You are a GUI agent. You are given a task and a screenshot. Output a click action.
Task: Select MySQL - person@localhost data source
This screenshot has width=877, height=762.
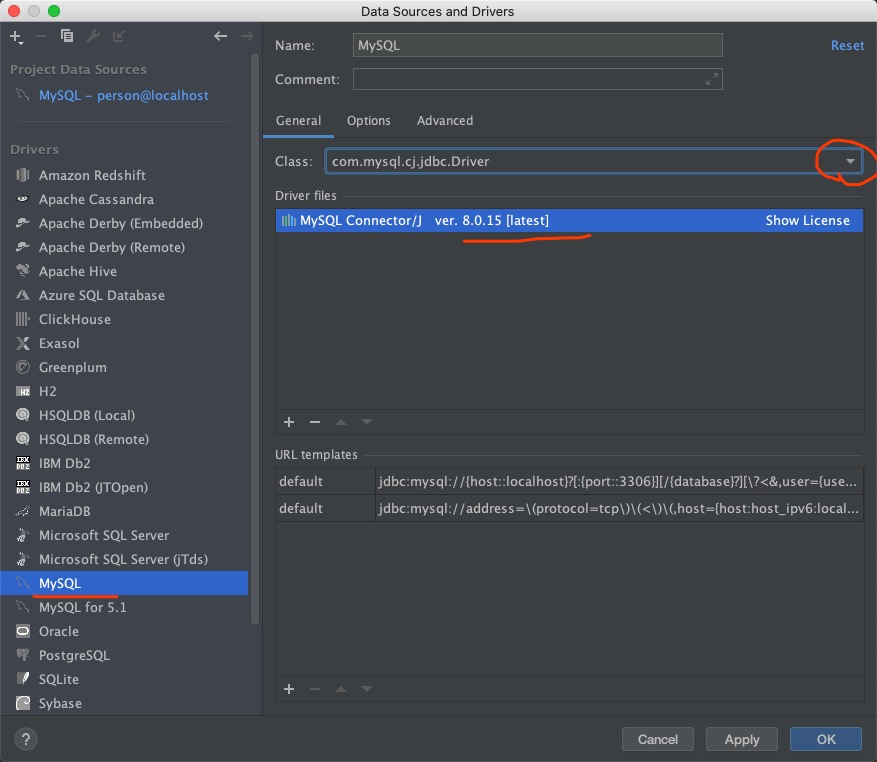[124, 96]
